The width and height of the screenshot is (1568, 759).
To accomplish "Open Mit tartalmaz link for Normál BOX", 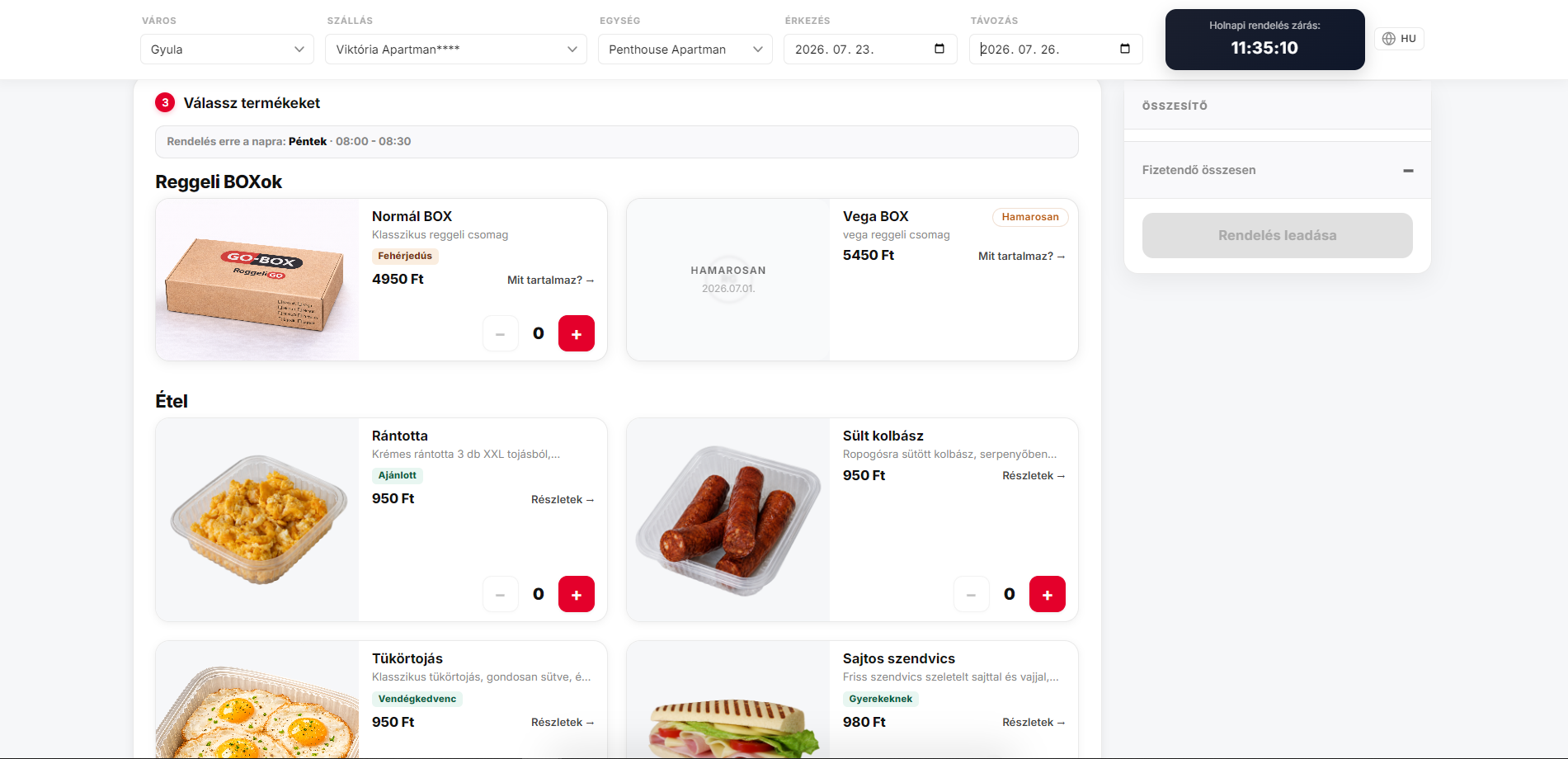I will click(x=551, y=280).
